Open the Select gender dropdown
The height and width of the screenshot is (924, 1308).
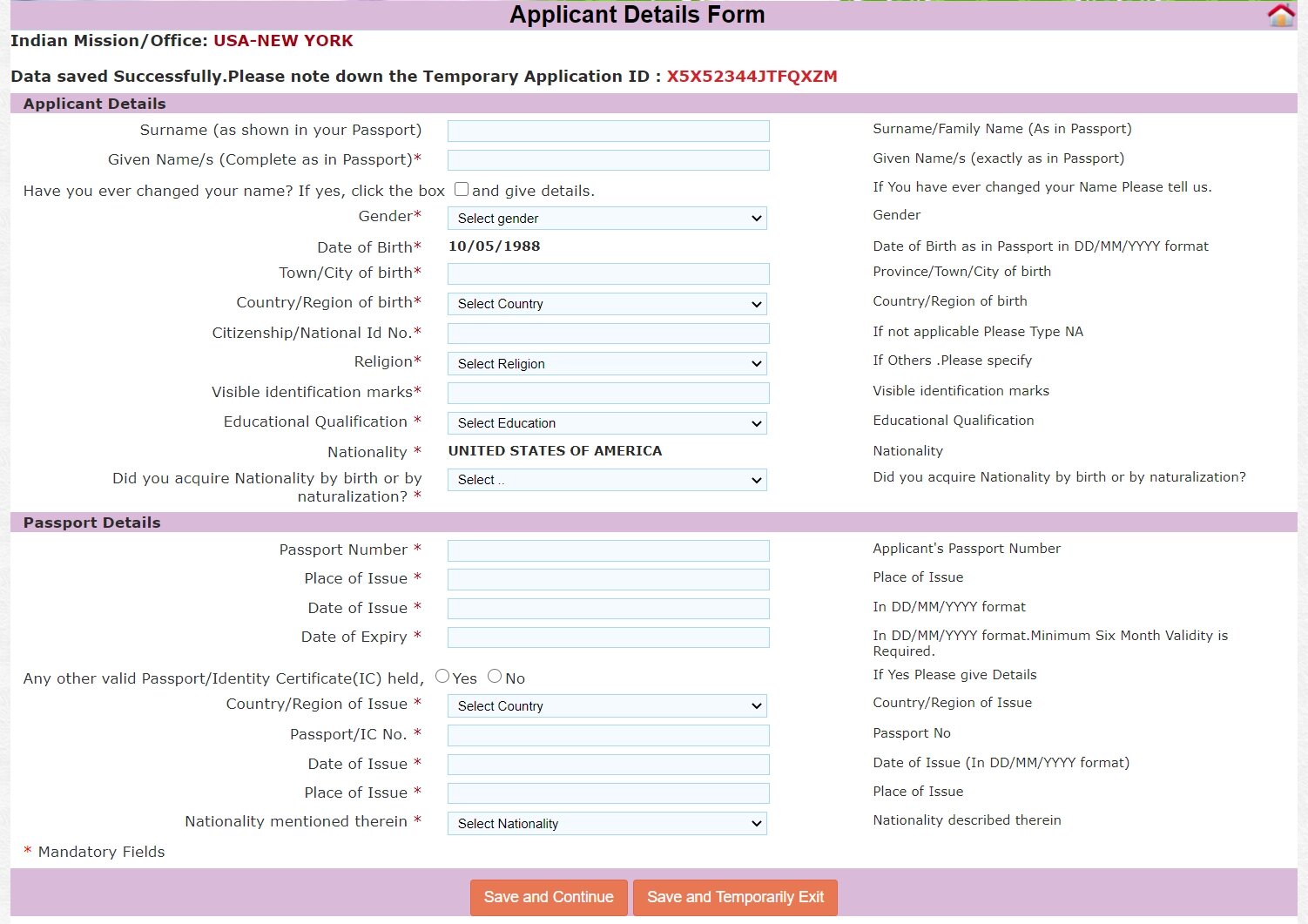(607, 219)
